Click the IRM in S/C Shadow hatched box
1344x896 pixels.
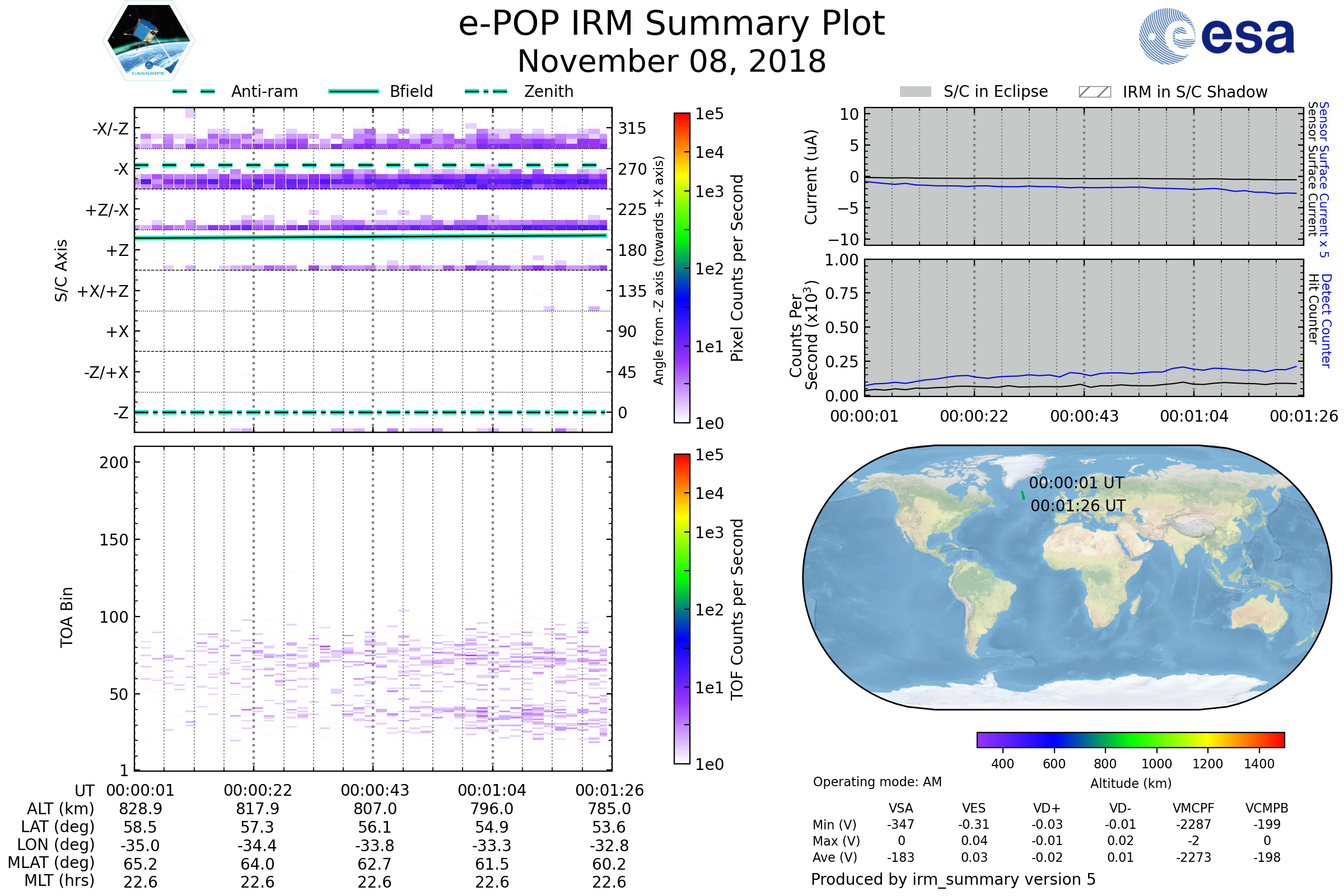pos(1094,92)
